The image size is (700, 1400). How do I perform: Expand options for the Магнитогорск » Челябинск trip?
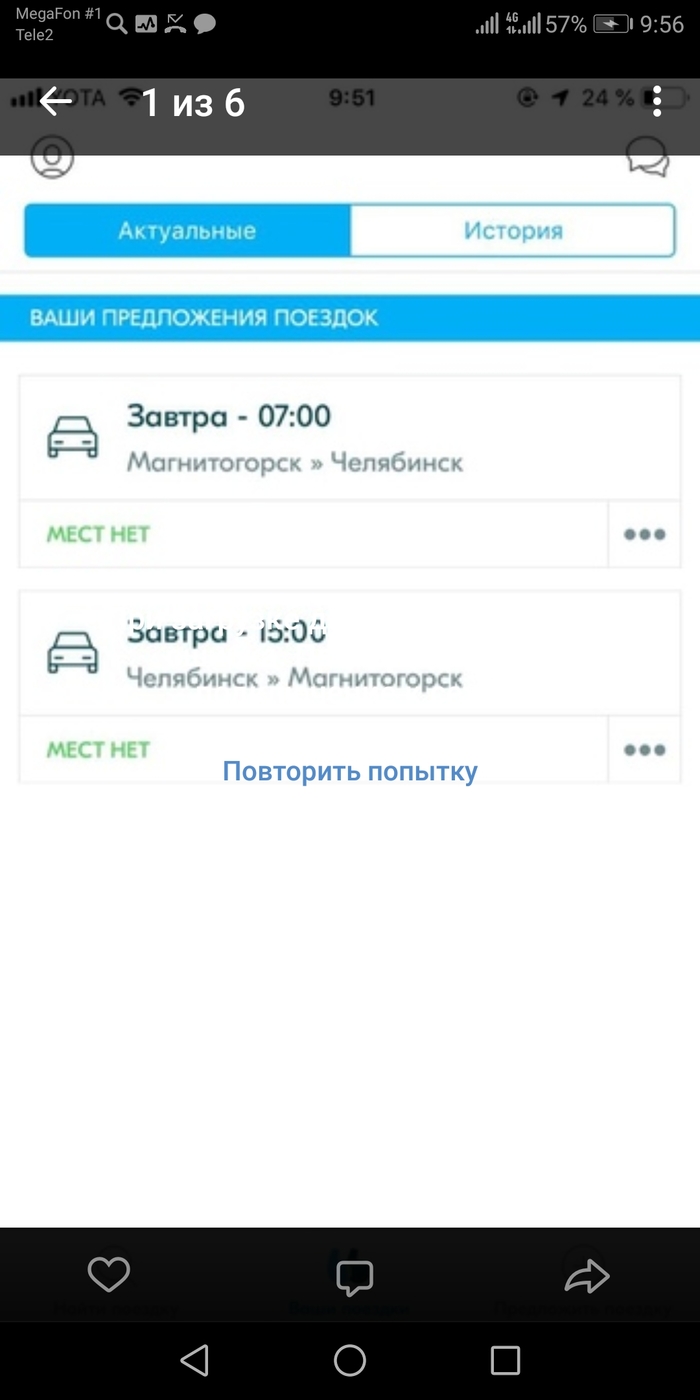coord(644,534)
